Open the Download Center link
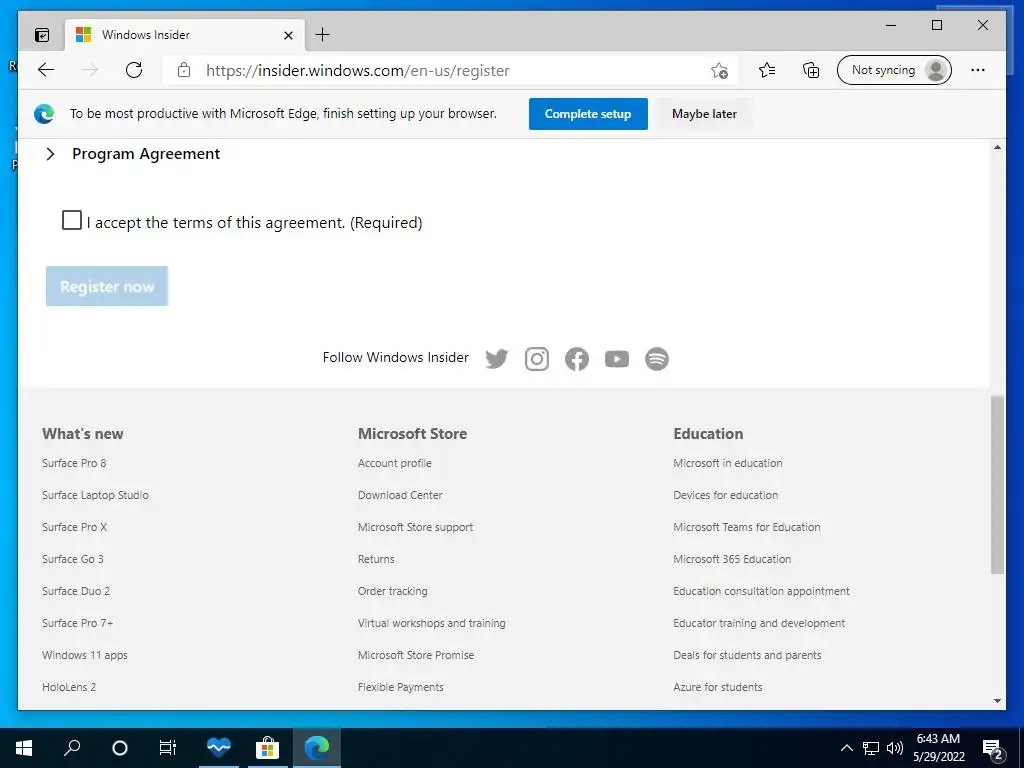The image size is (1024, 768). (x=400, y=495)
